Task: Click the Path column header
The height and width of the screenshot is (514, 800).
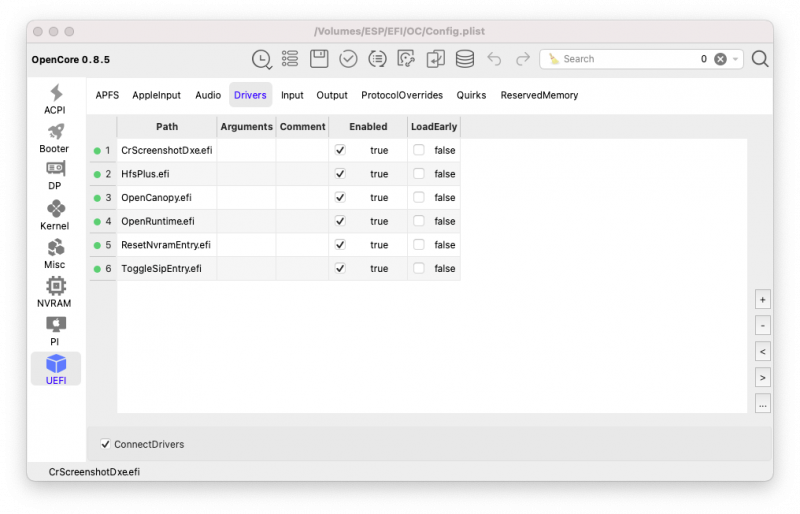Action: (x=167, y=127)
